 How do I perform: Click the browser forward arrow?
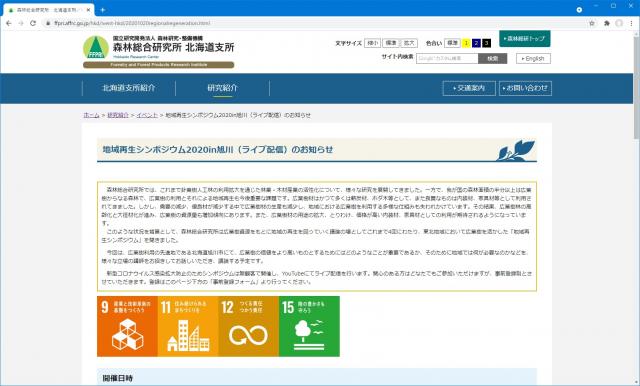[21, 23]
